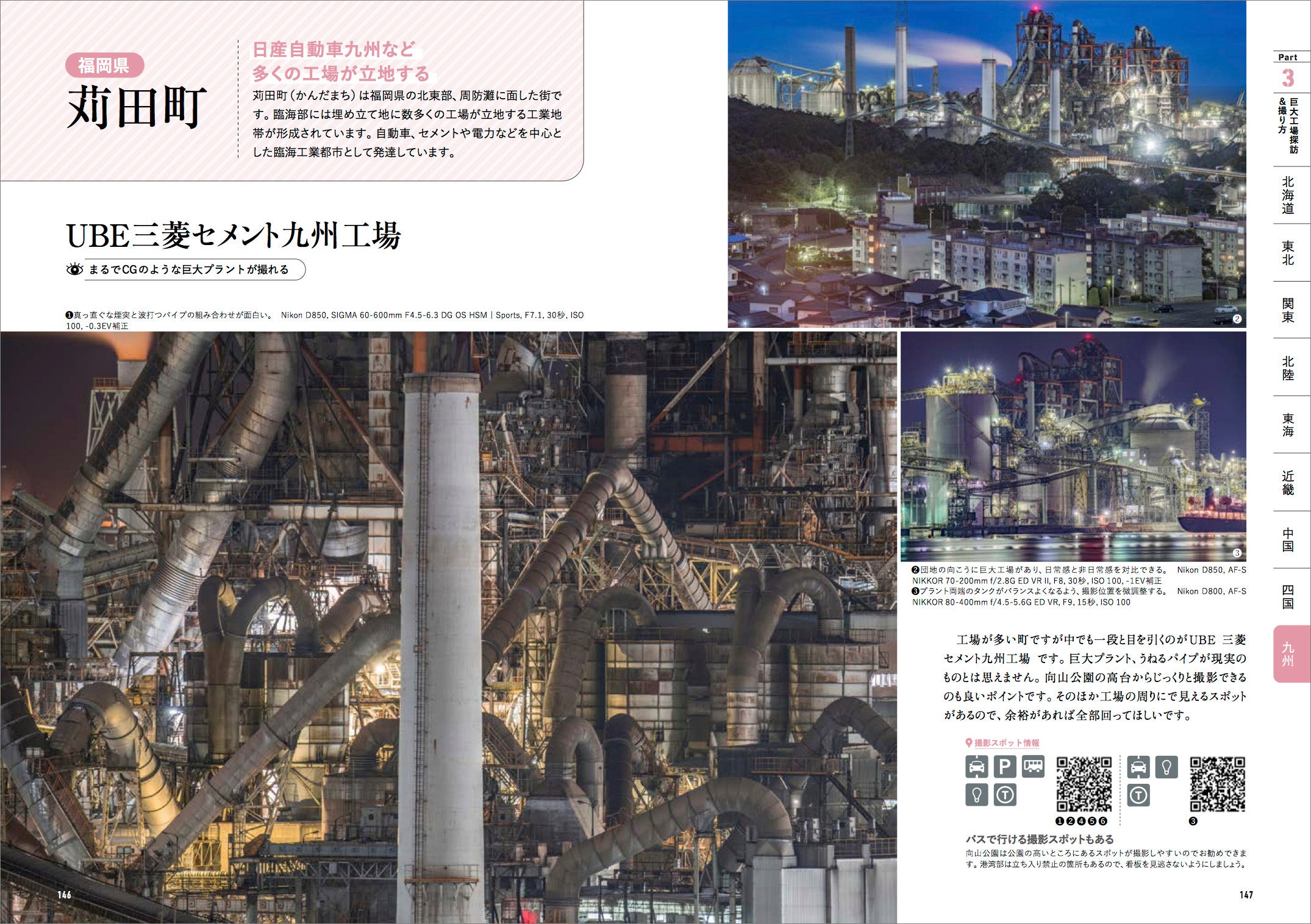The width and height of the screenshot is (1311, 924).
Task: Select the 近畿 region tab
Action: tap(1287, 482)
